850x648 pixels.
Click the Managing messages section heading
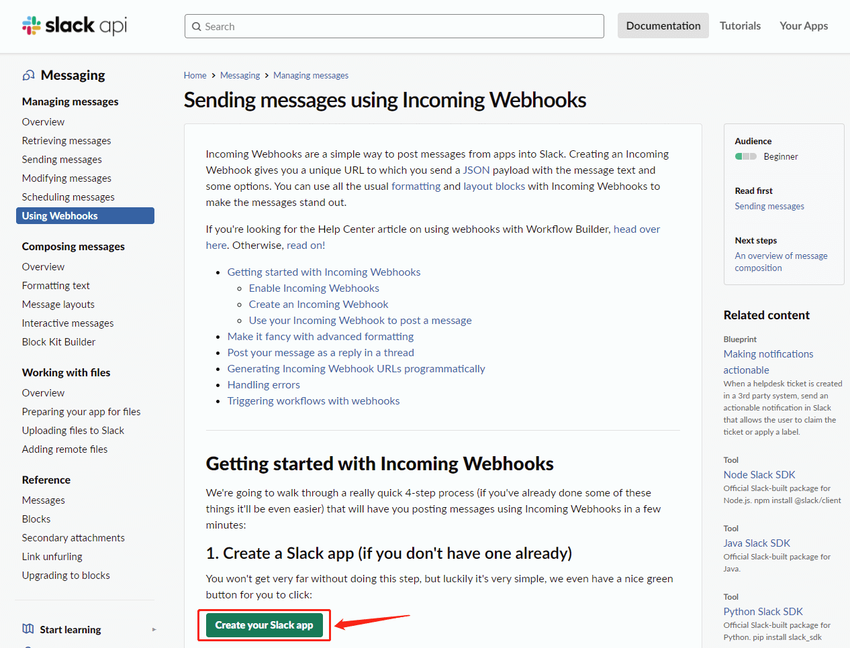coord(70,101)
